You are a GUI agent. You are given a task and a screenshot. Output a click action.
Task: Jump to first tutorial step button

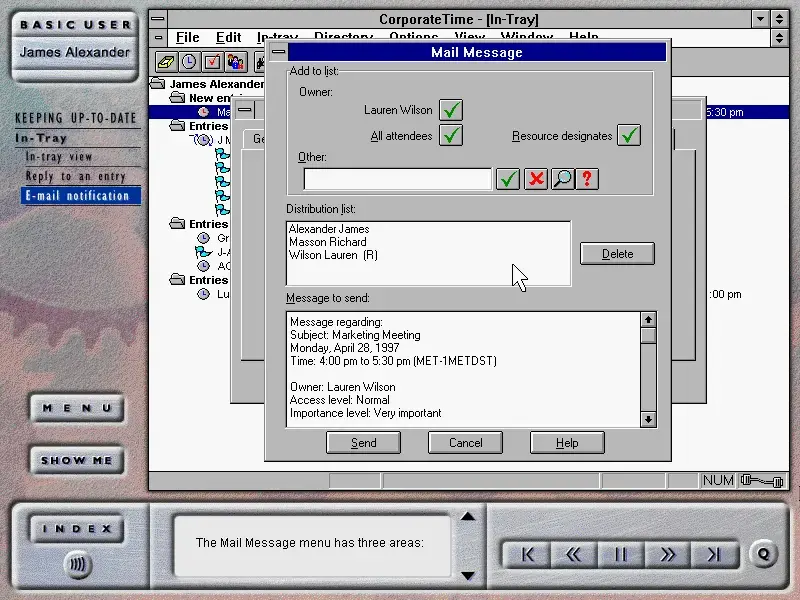tap(528, 555)
